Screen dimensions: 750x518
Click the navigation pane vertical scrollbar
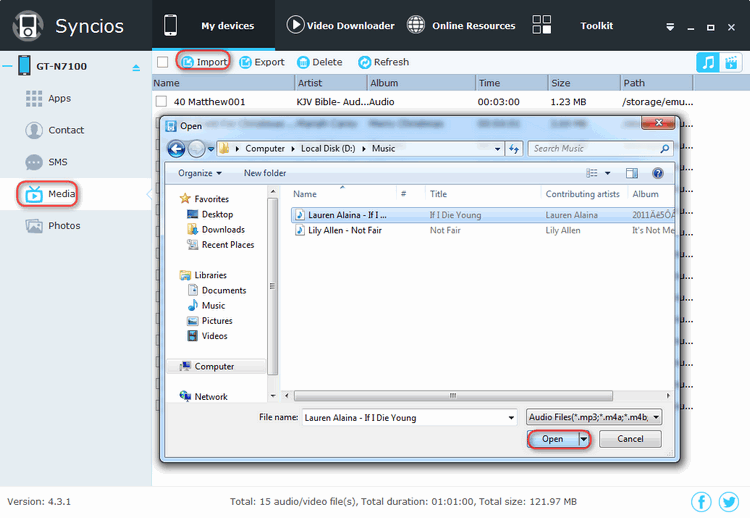coord(272,287)
